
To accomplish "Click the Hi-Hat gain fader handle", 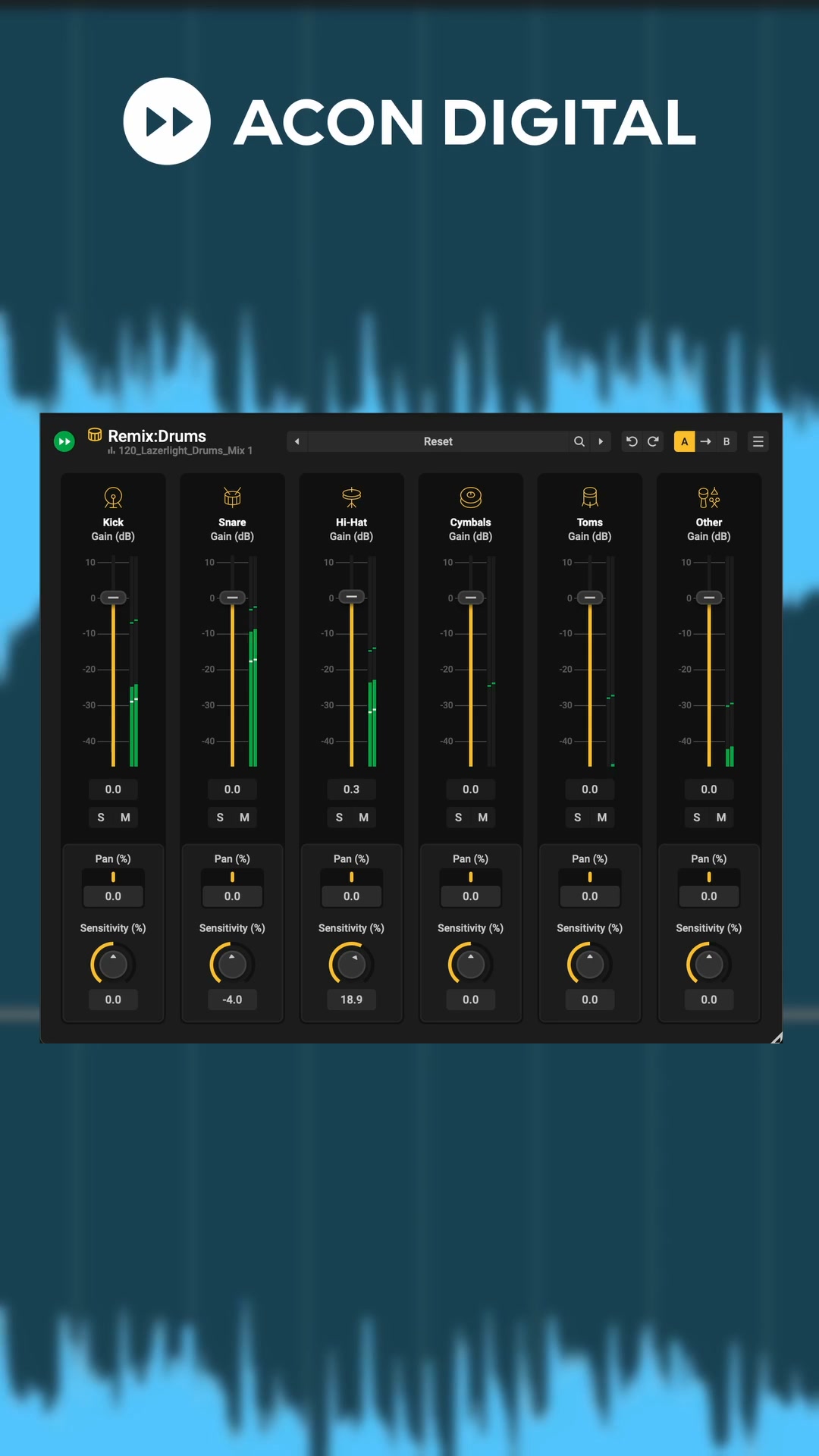I will pyautogui.click(x=351, y=597).
